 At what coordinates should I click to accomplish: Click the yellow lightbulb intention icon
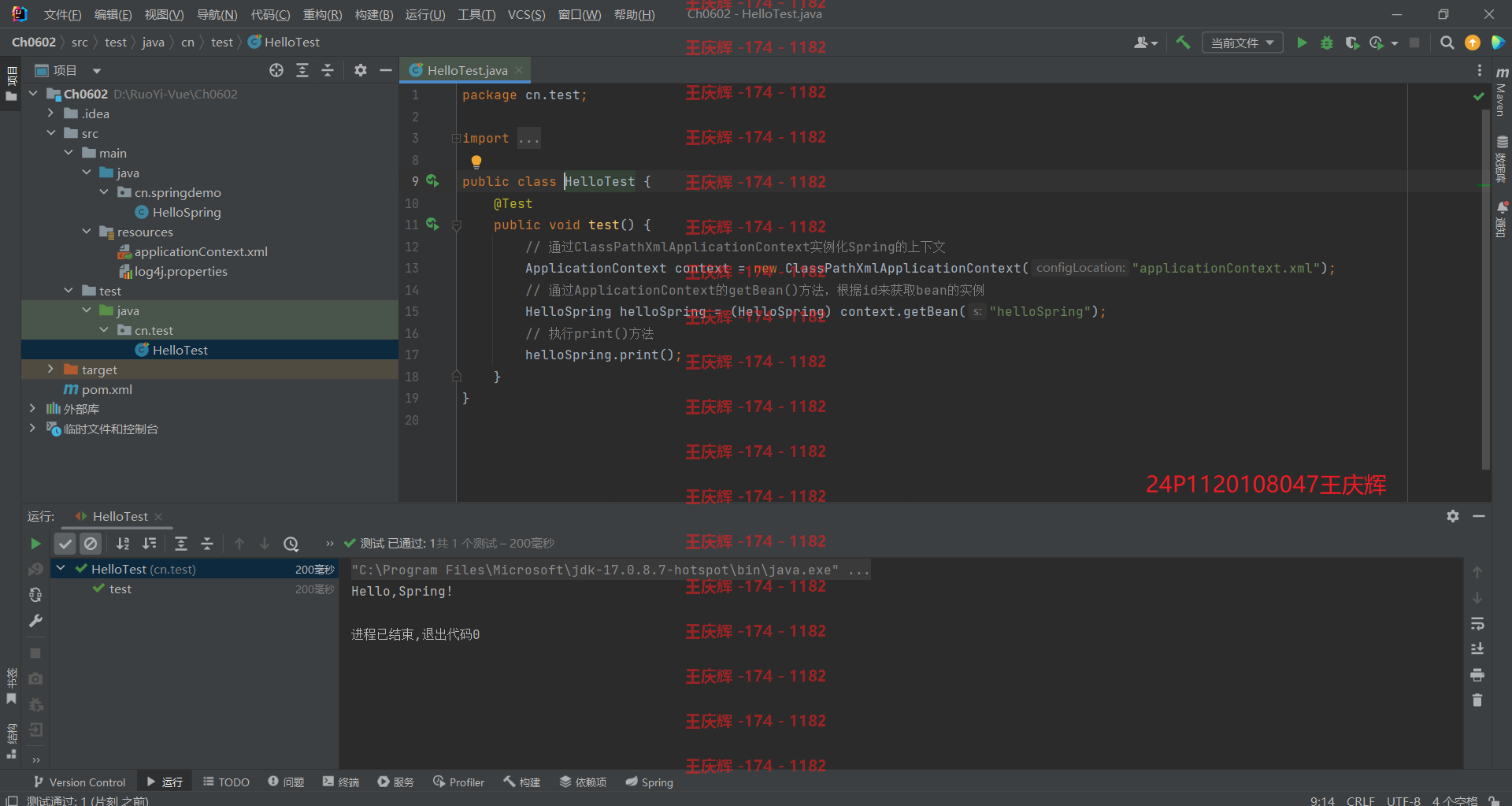[x=476, y=162]
